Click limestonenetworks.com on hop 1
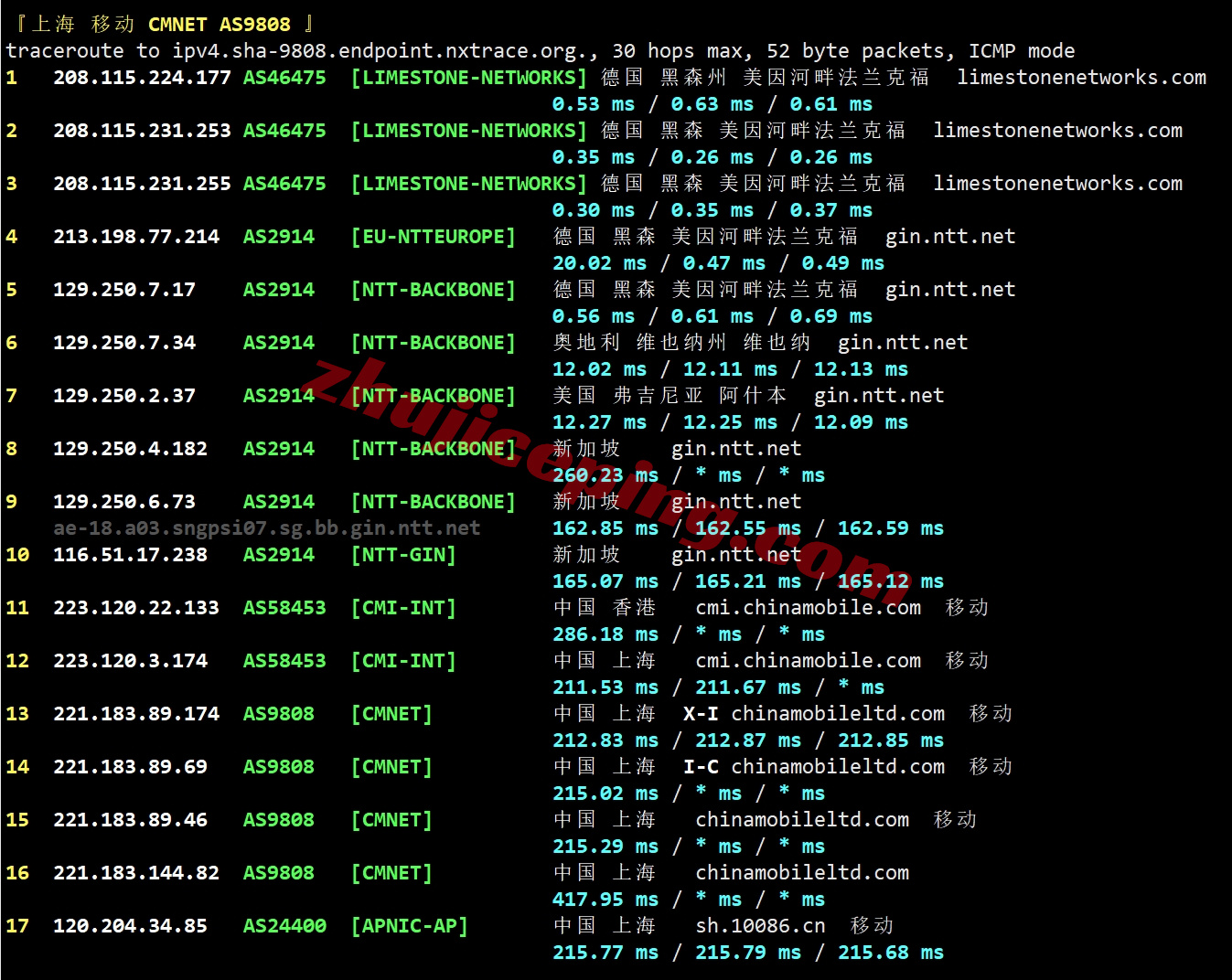 [1082, 78]
